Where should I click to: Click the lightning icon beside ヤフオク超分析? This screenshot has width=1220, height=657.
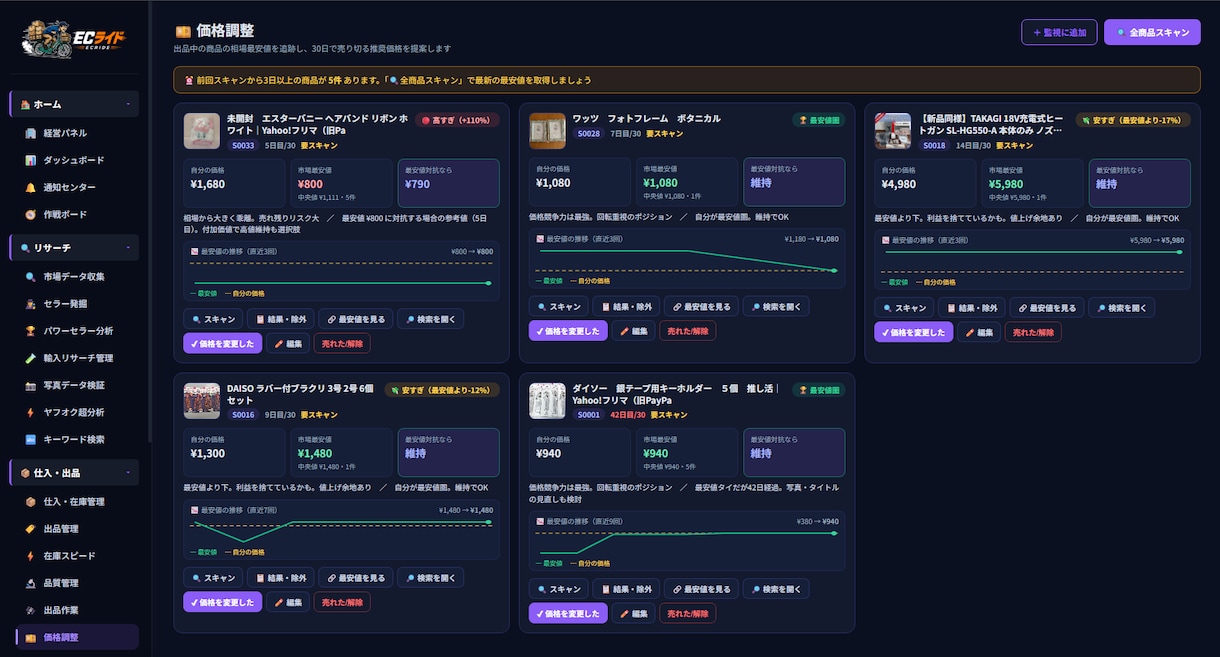point(30,412)
